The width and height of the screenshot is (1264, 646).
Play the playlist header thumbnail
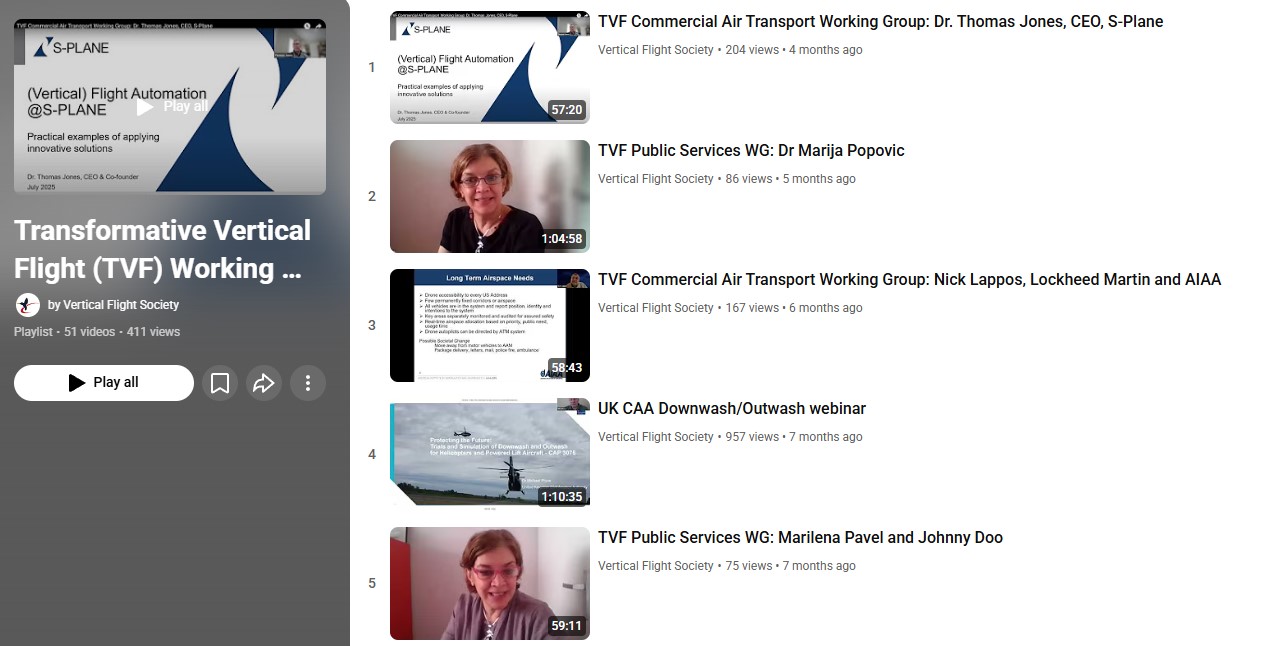170,106
